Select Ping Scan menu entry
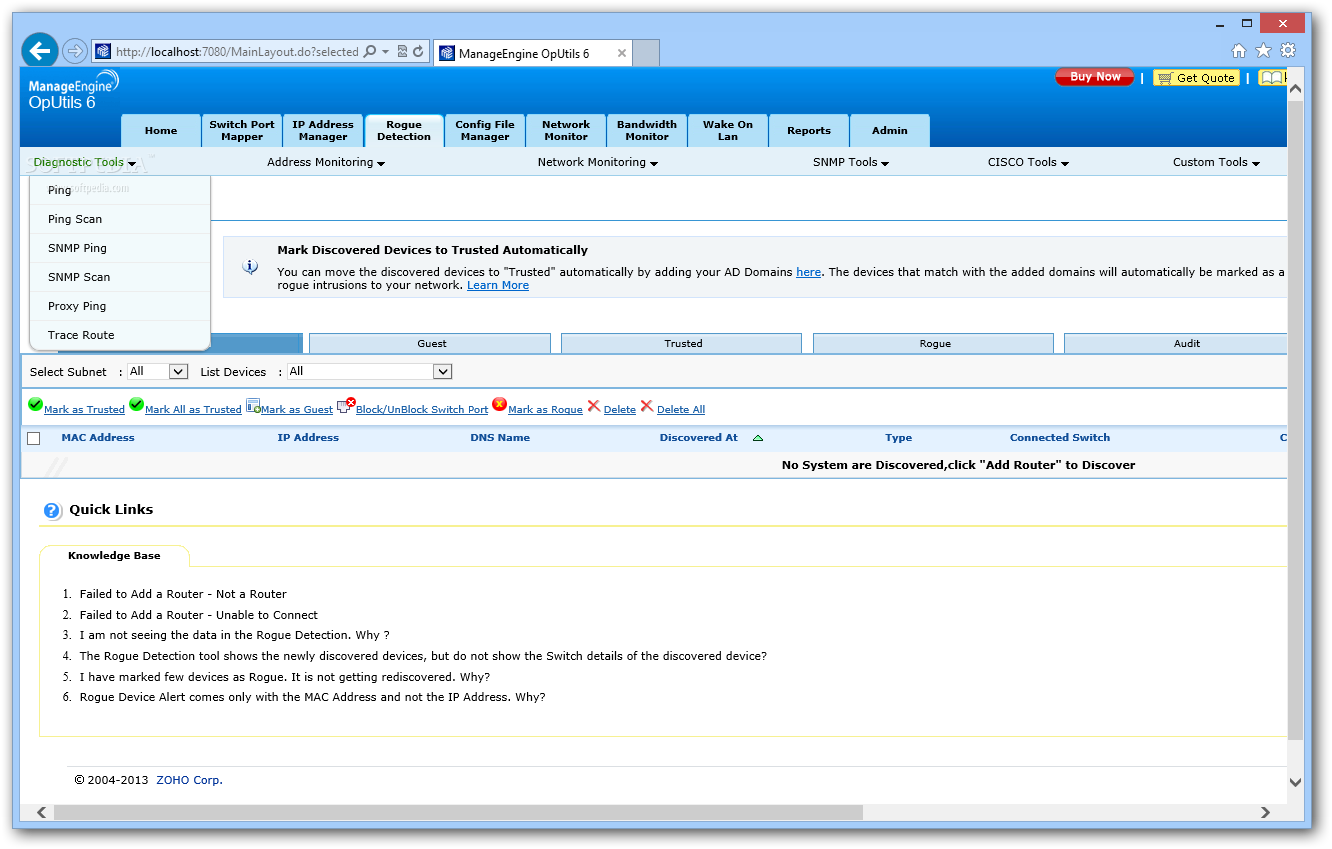The height and width of the screenshot is (849, 1332). pos(120,219)
